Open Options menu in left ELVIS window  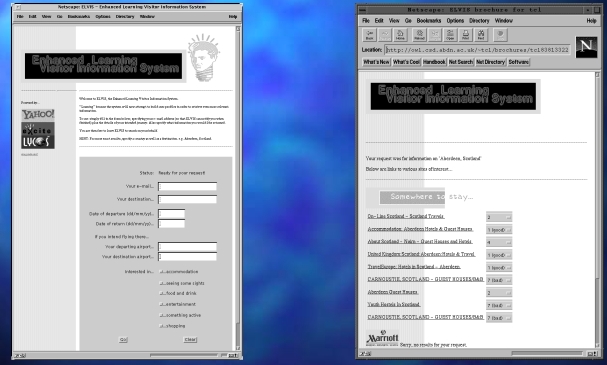tap(103, 17)
